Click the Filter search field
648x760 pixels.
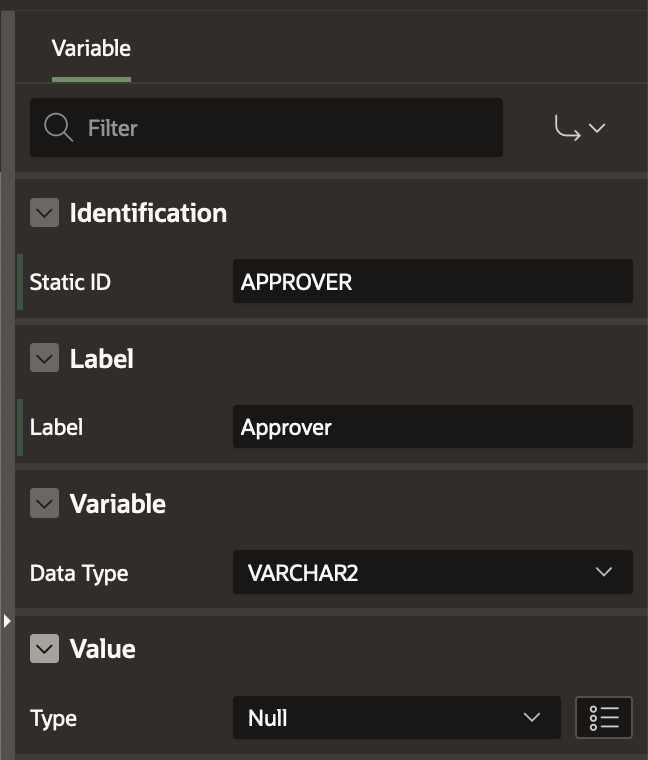tap(290, 128)
